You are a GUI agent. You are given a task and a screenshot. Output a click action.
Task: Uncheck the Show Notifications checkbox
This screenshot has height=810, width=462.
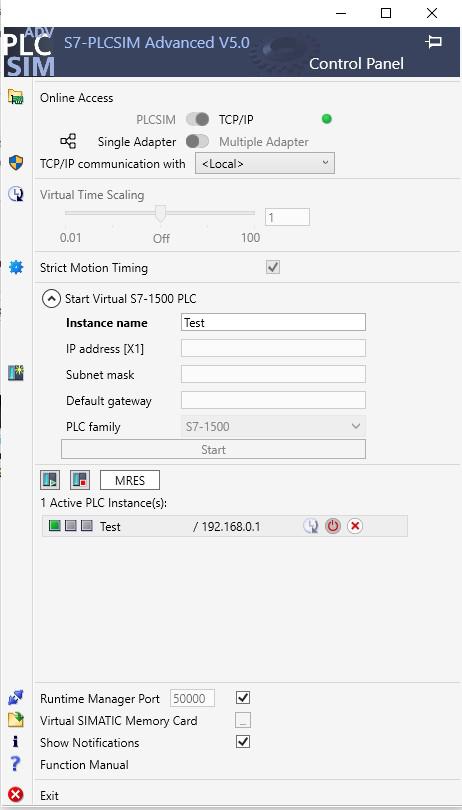(x=243, y=742)
